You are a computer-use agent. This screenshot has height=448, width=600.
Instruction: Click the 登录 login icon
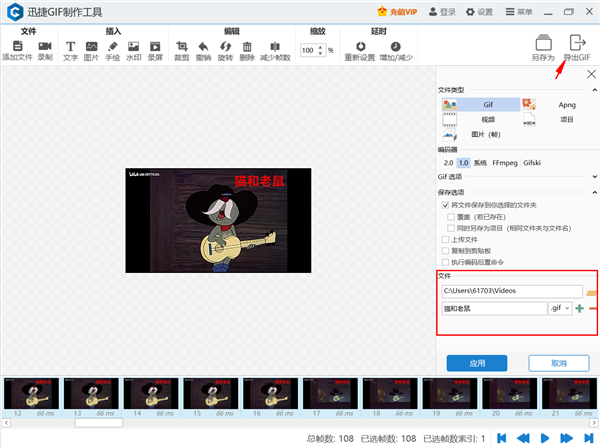coord(433,12)
